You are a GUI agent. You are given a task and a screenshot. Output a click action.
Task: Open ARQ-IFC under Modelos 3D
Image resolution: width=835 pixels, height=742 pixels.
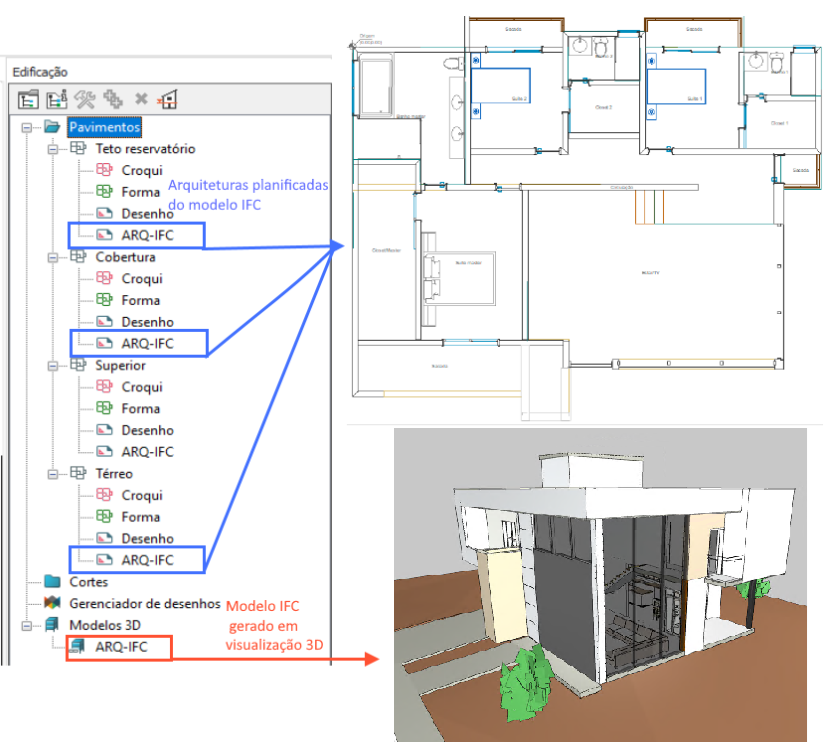click(x=120, y=647)
